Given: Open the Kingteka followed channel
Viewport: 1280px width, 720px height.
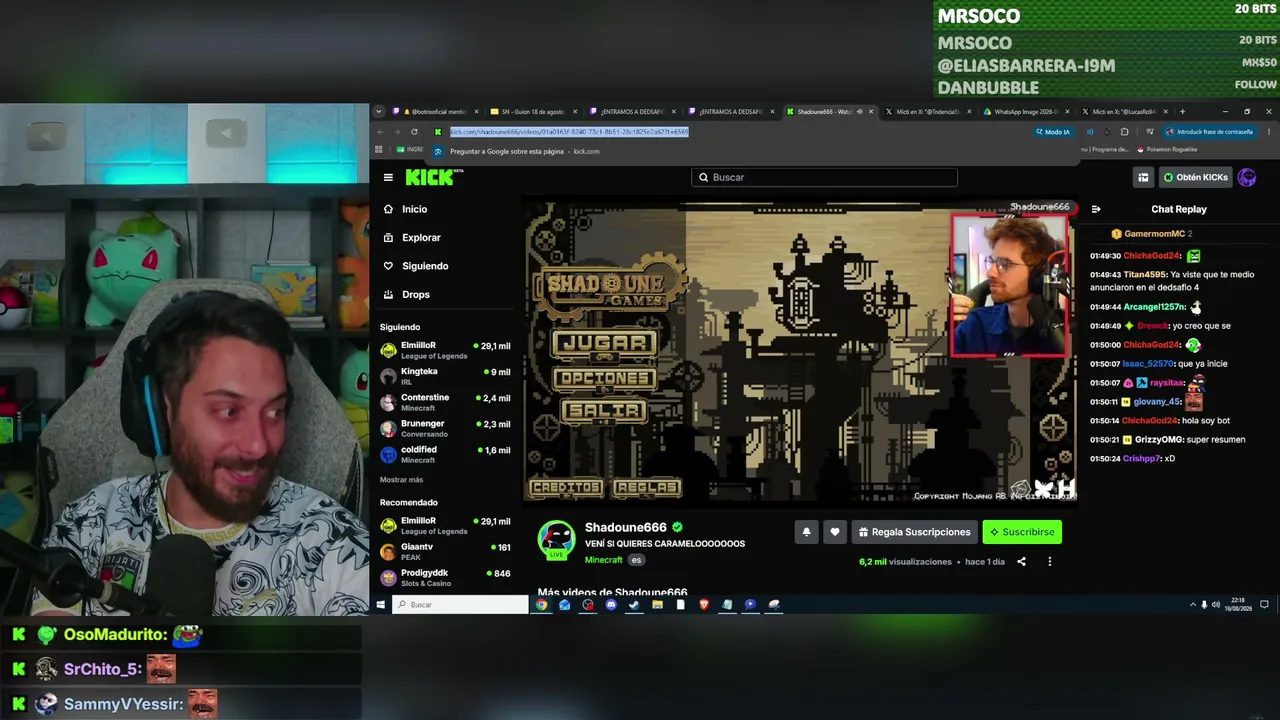Looking at the screenshot, I should (x=446, y=376).
